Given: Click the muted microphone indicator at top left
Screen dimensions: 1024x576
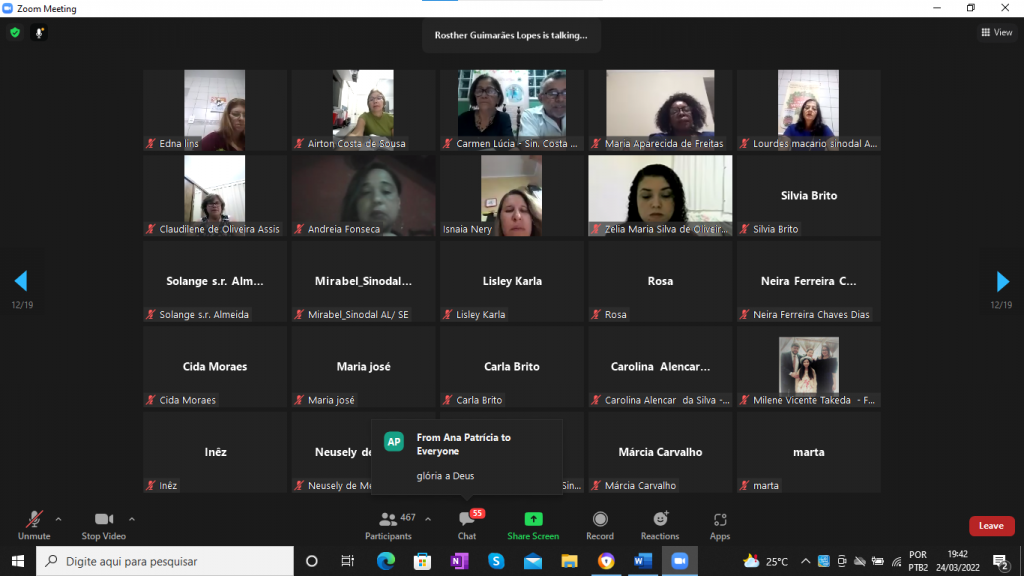Looking at the screenshot, I should pos(40,32).
